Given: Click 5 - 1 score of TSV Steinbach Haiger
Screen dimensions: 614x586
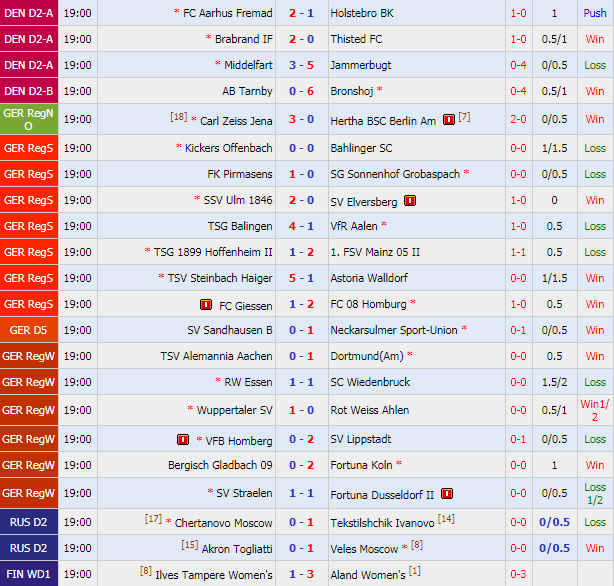Looking at the screenshot, I should point(301,278).
